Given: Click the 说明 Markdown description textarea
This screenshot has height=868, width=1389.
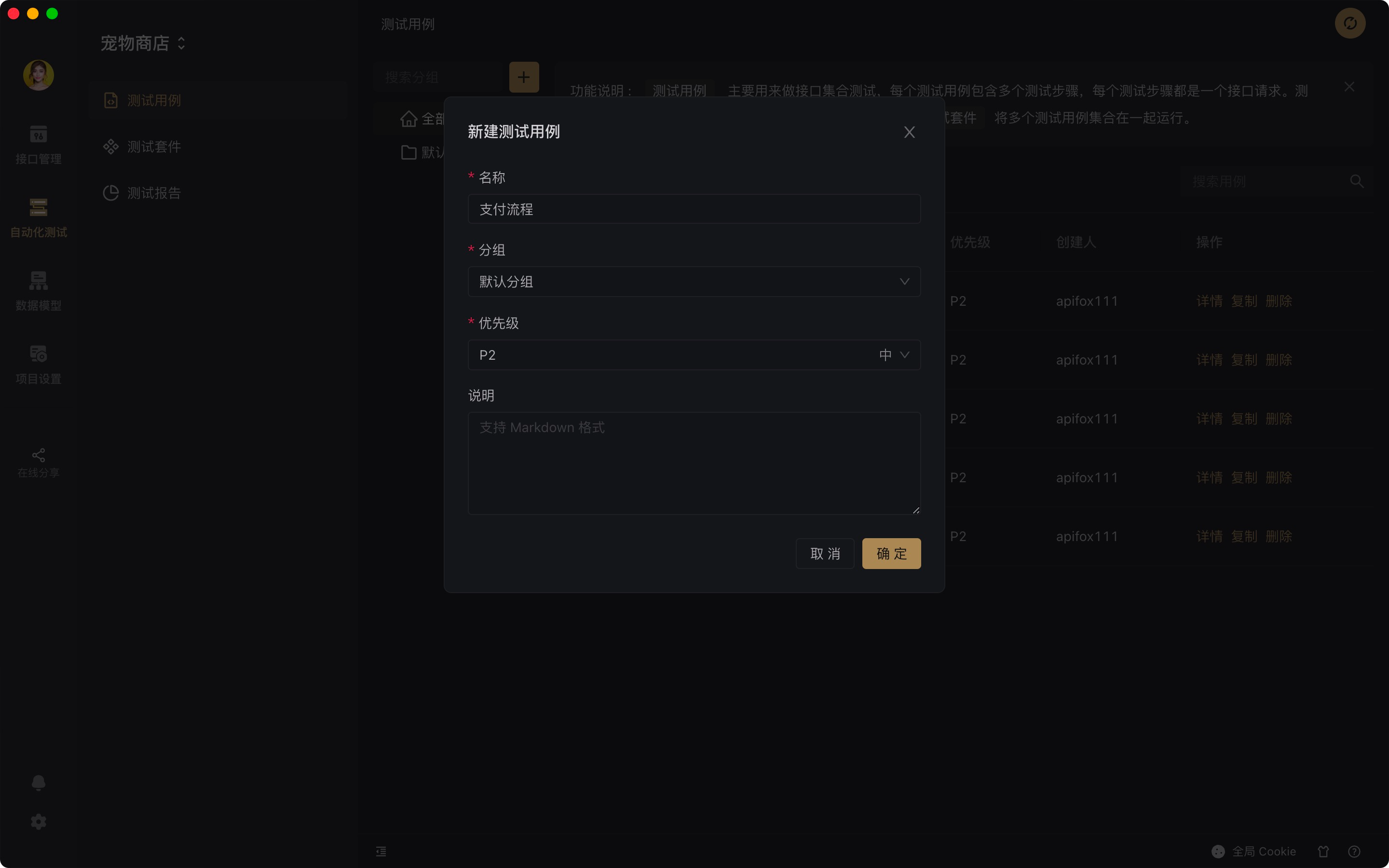Looking at the screenshot, I should (x=694, y=463).
